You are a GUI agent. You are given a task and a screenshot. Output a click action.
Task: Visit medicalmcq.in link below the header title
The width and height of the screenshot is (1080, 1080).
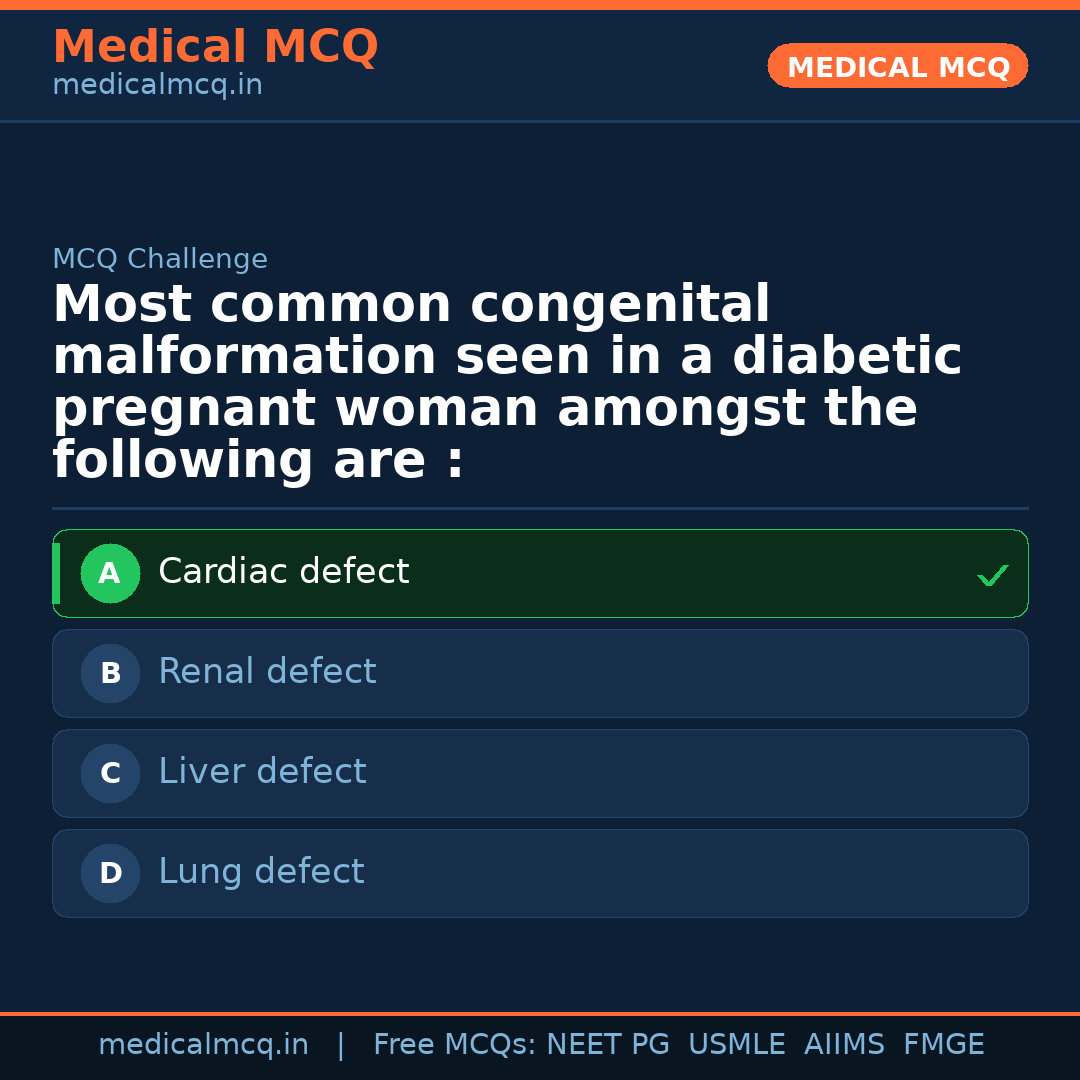click(157, 86)
